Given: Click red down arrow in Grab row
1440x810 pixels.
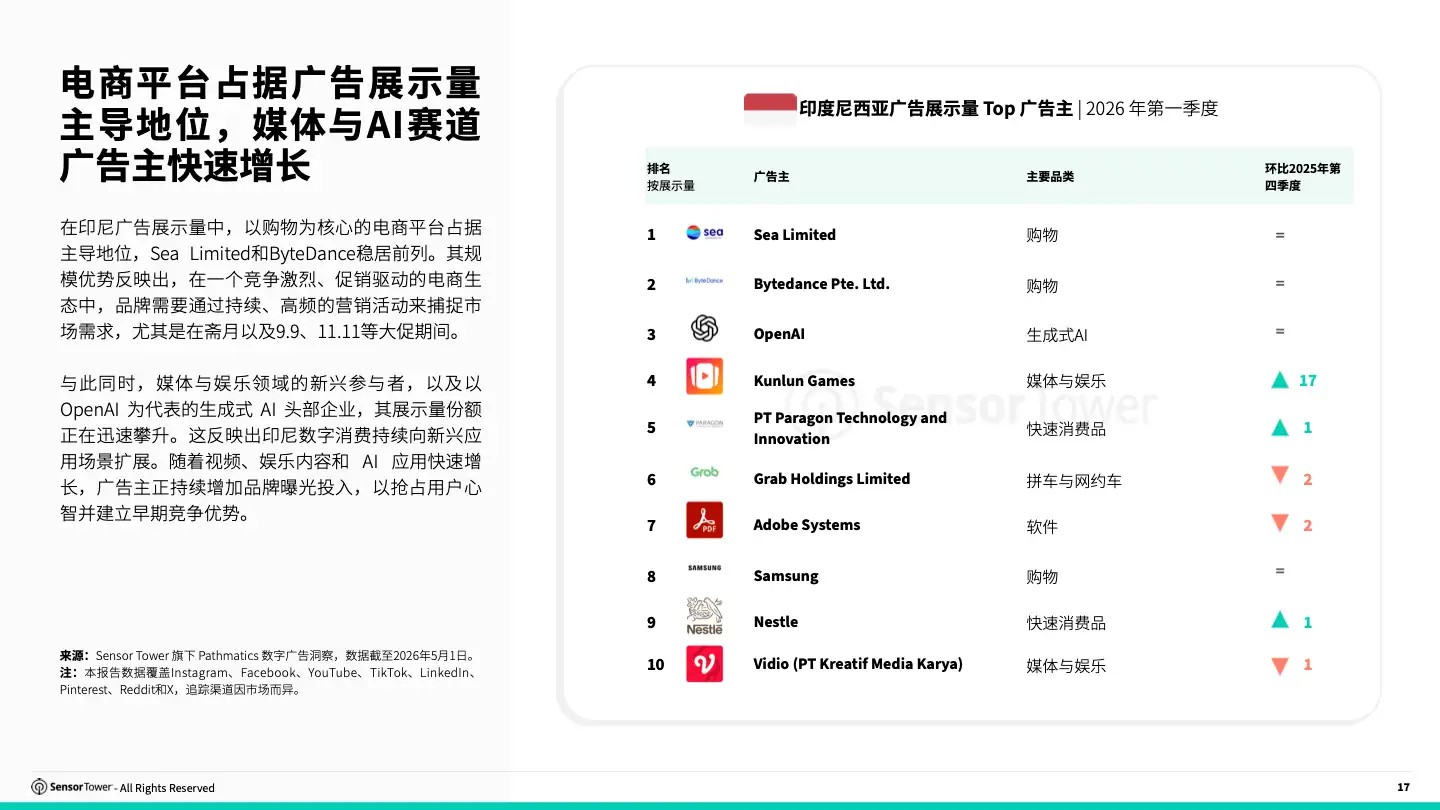Looking at the screenshot, I should (1279, 476).
